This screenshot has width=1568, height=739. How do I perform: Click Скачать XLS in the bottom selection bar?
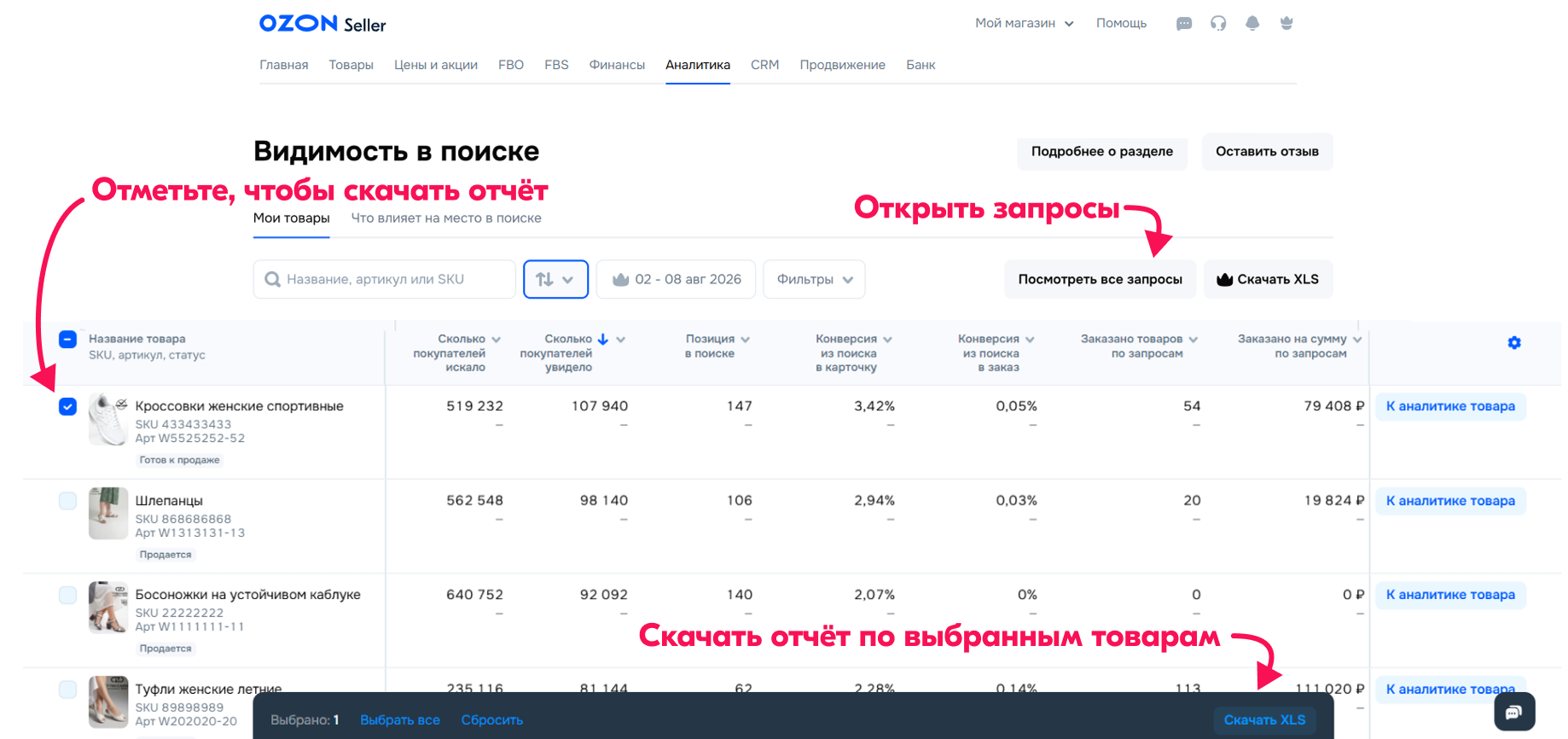pyautogui.click(x=1264, y=720)
